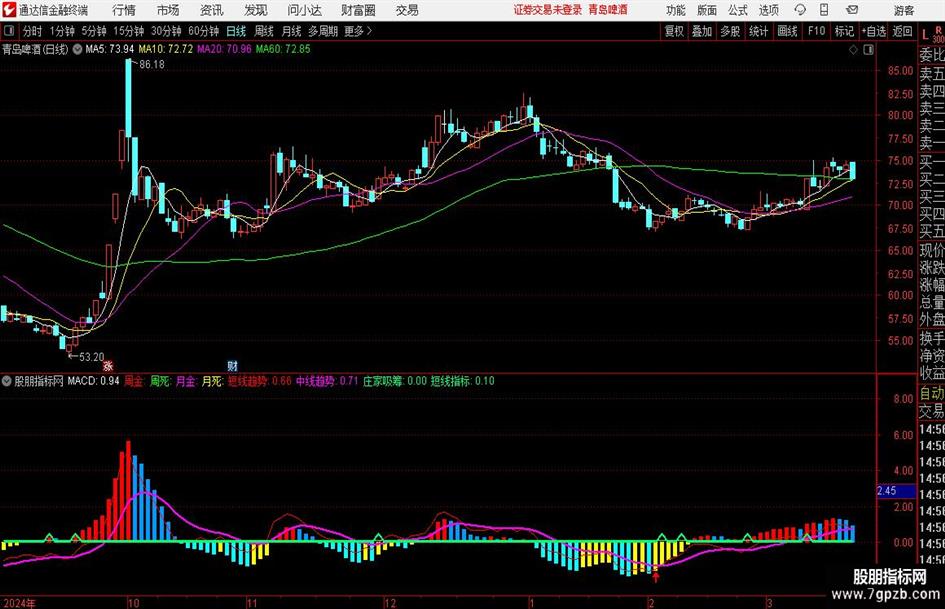This screenshot has height=609, width=945.
Task: Click the 86.18 high price label
Action: pyautogui.click(x=152, y=65)
